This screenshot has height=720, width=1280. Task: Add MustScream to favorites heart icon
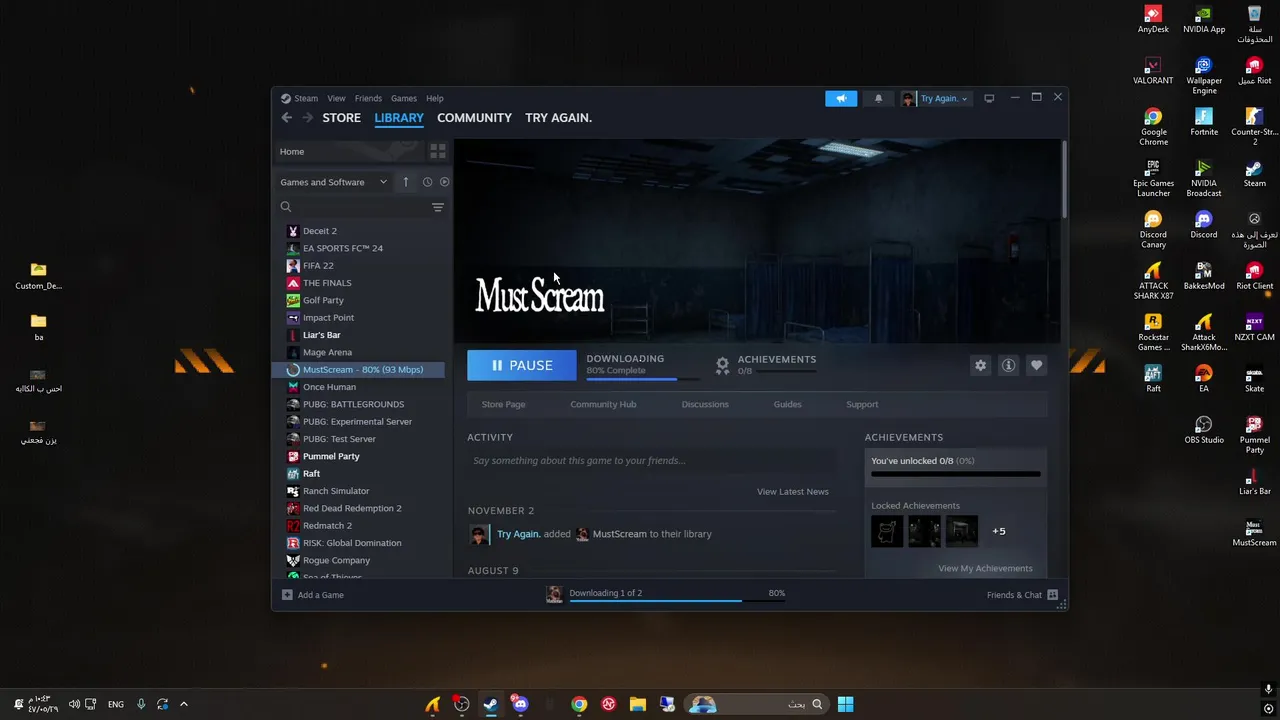click(1036, 366)
